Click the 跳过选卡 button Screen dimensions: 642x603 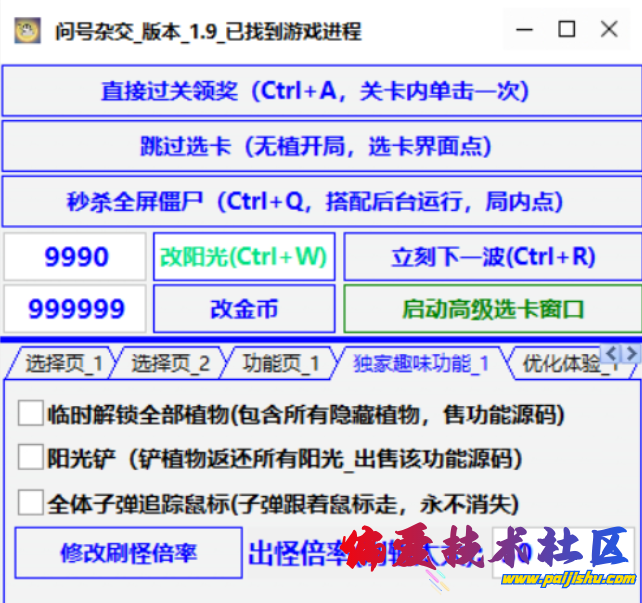pos(315,146)
